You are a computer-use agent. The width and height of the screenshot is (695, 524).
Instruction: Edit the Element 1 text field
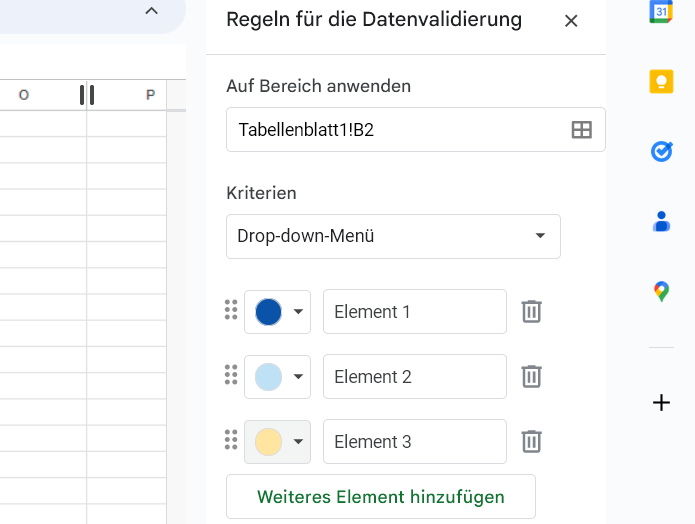pos(414,312)
